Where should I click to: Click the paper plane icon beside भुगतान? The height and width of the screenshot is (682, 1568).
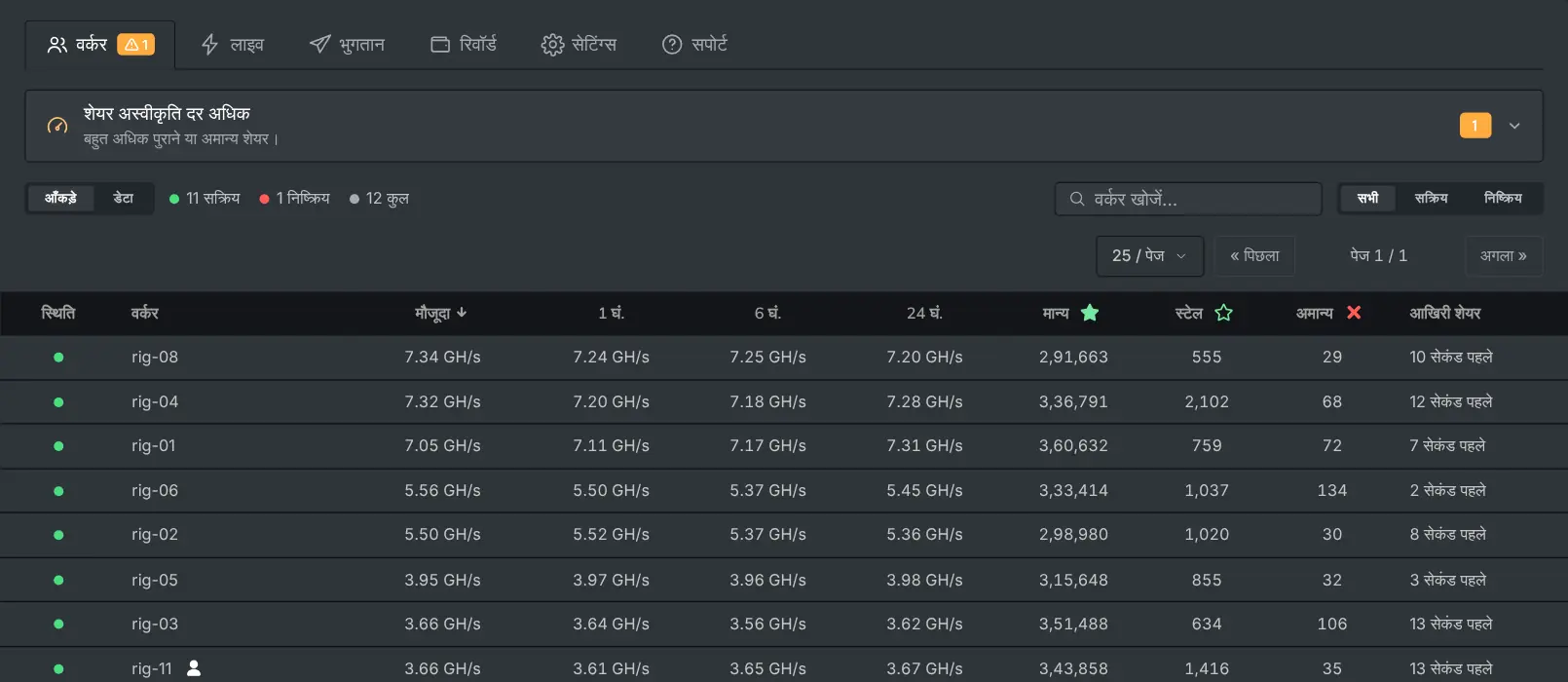coord(319,45)
